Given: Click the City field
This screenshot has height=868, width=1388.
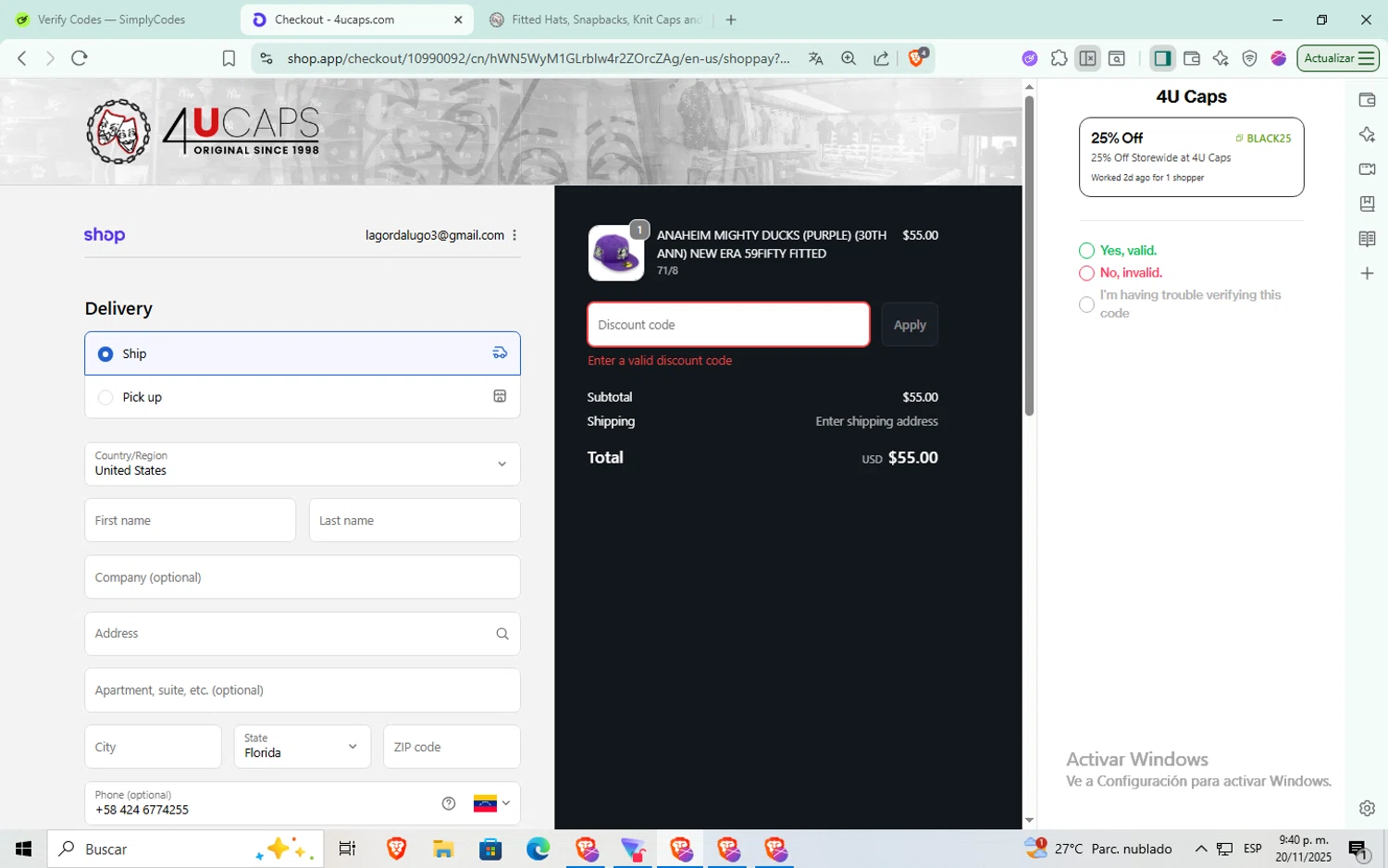Looking at the screenshot, I should tap(154, 746).
